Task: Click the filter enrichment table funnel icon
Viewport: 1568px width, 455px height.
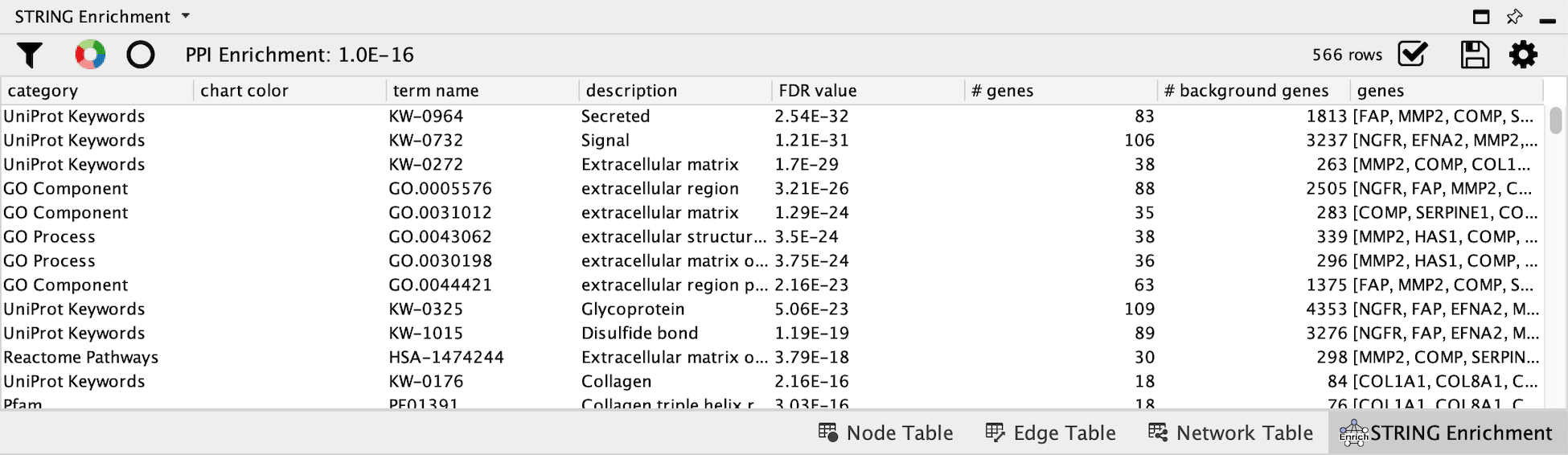Action: coord(30,55)
